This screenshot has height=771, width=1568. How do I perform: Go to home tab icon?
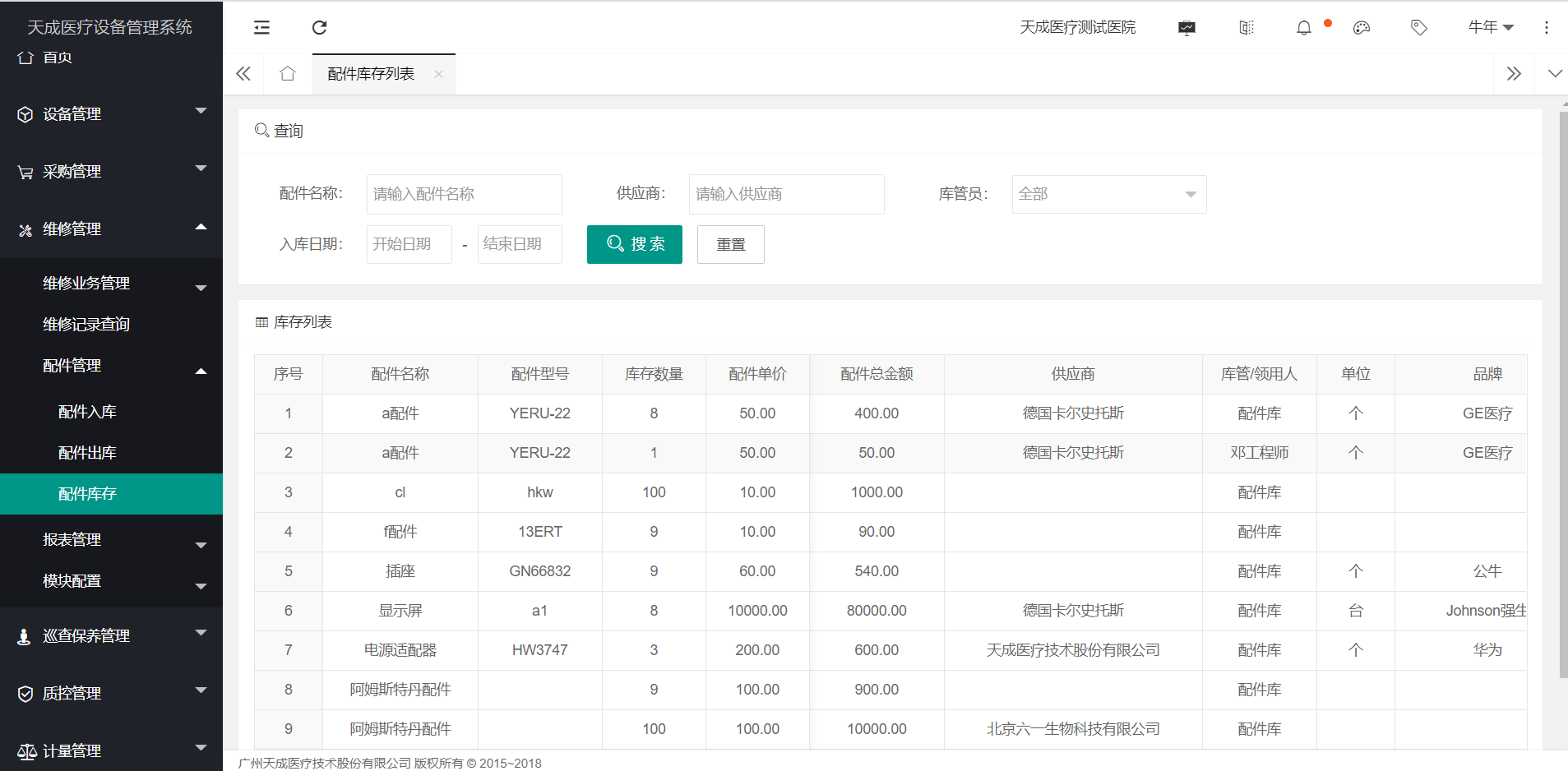coord(287,74)
